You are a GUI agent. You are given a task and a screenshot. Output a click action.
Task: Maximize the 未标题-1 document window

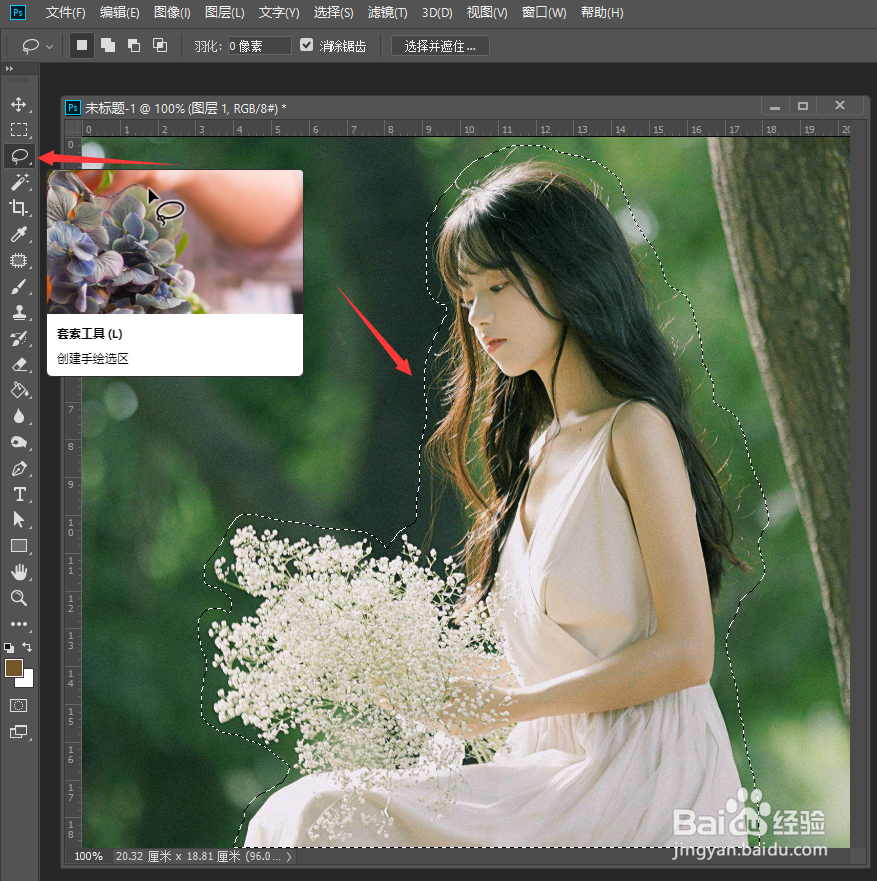pos(803,106)
